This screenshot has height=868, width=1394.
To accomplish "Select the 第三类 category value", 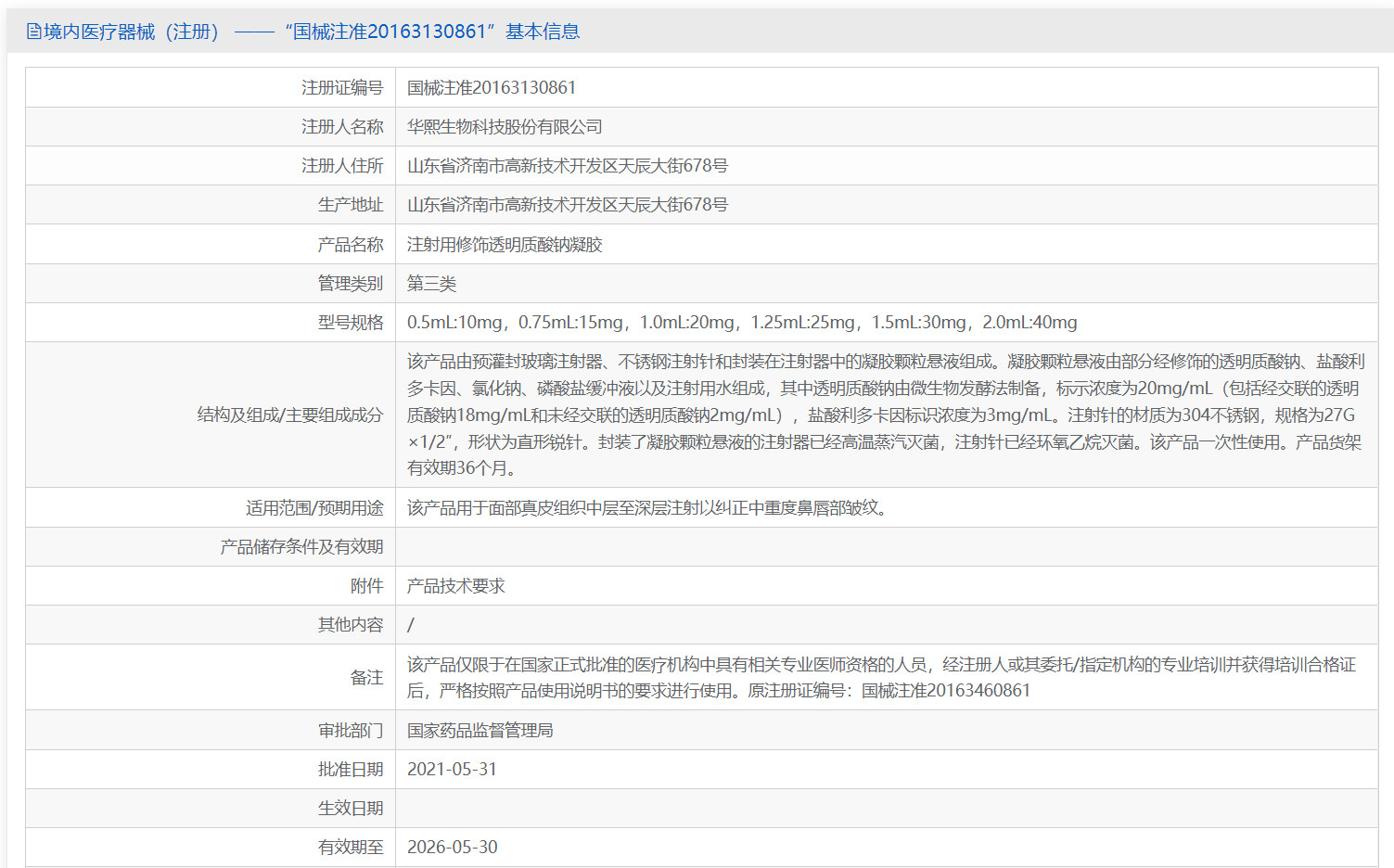I will tap(431, 284).
